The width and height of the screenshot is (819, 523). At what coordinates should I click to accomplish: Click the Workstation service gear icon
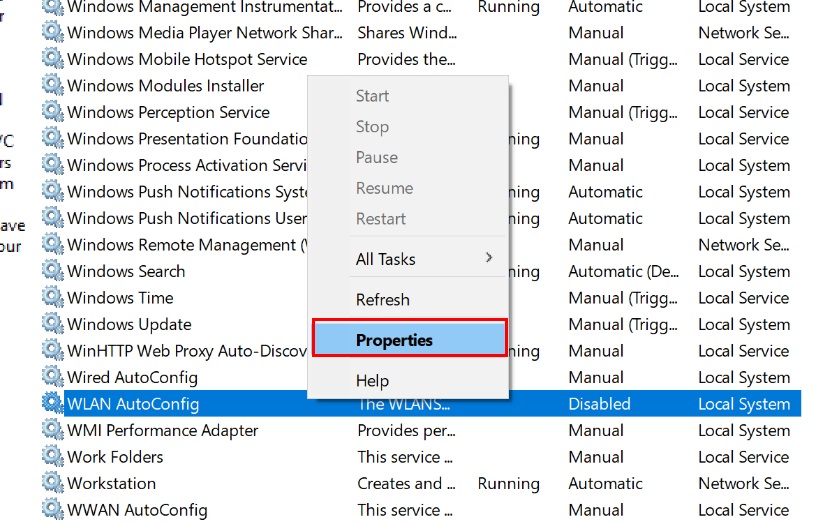click(x=52, y=483)
